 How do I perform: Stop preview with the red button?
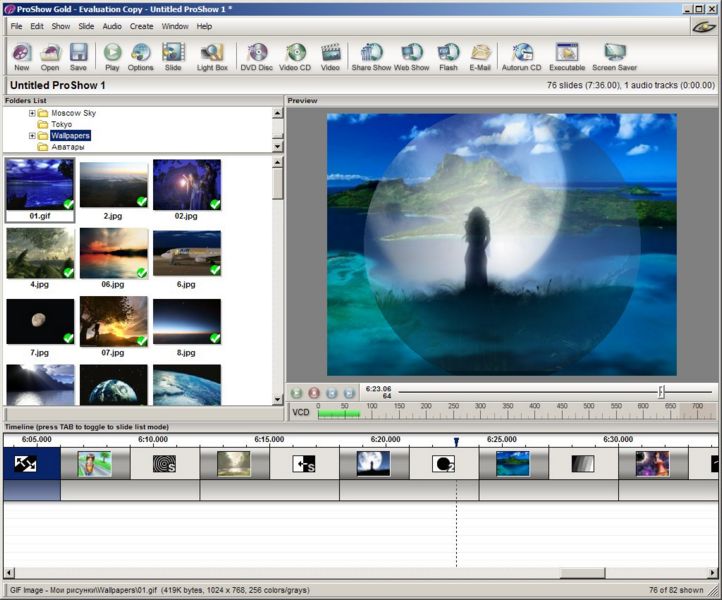[314, 393]
